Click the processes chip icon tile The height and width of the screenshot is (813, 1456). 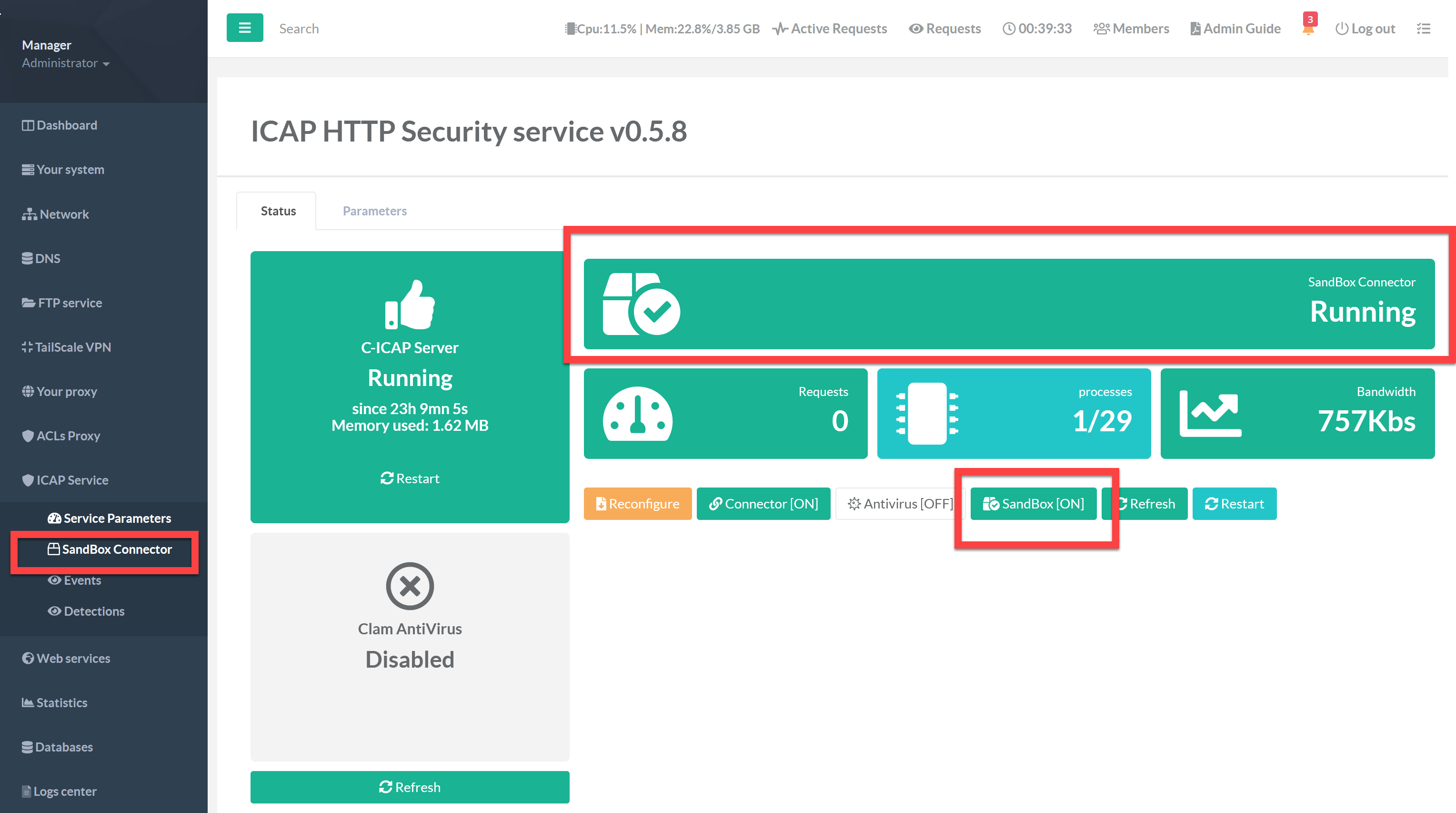(x=927, y=414)
